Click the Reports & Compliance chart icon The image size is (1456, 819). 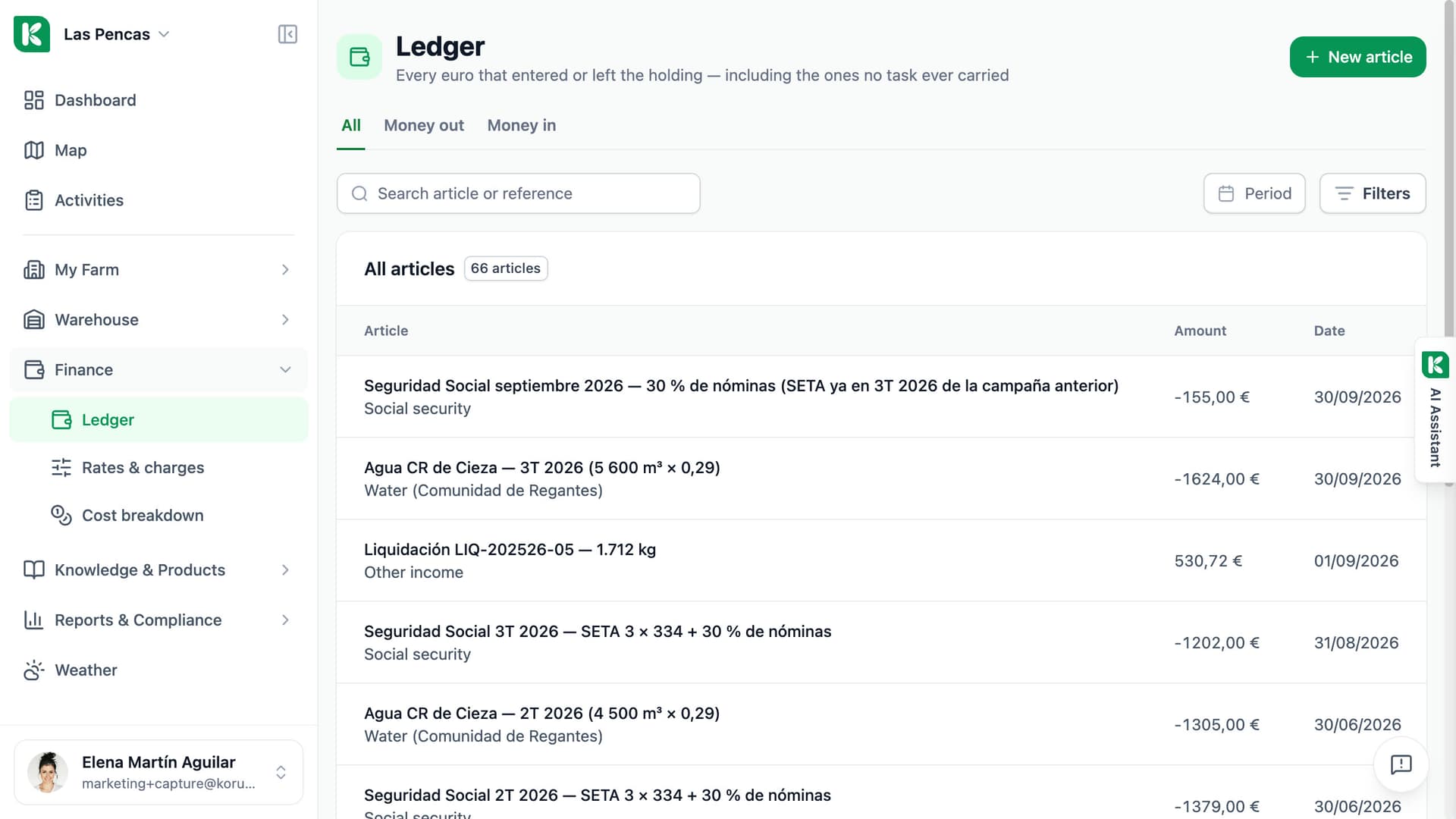tap(34, 620)
